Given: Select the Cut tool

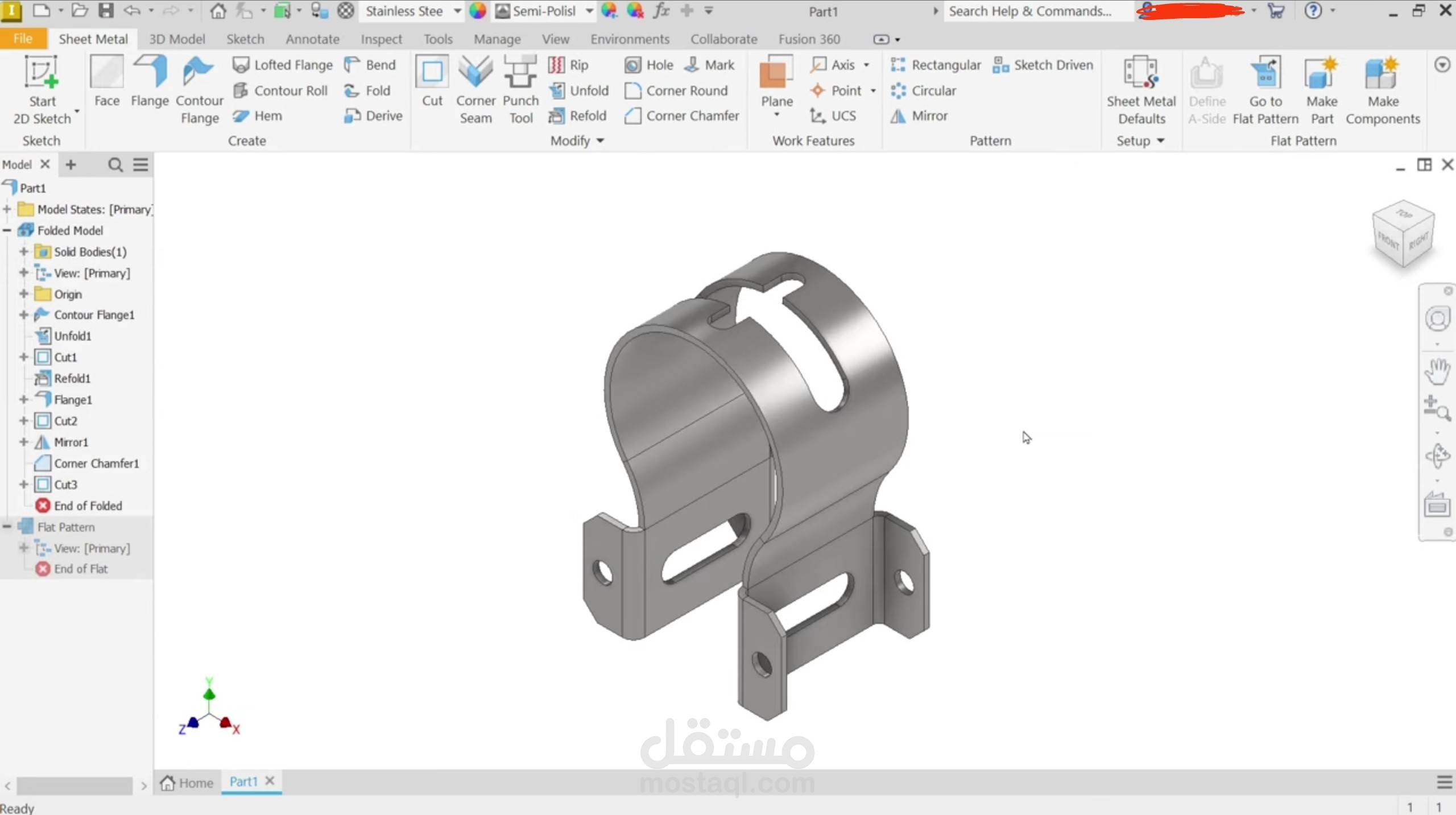Looking at the screenshot, I should coord(432,81).
